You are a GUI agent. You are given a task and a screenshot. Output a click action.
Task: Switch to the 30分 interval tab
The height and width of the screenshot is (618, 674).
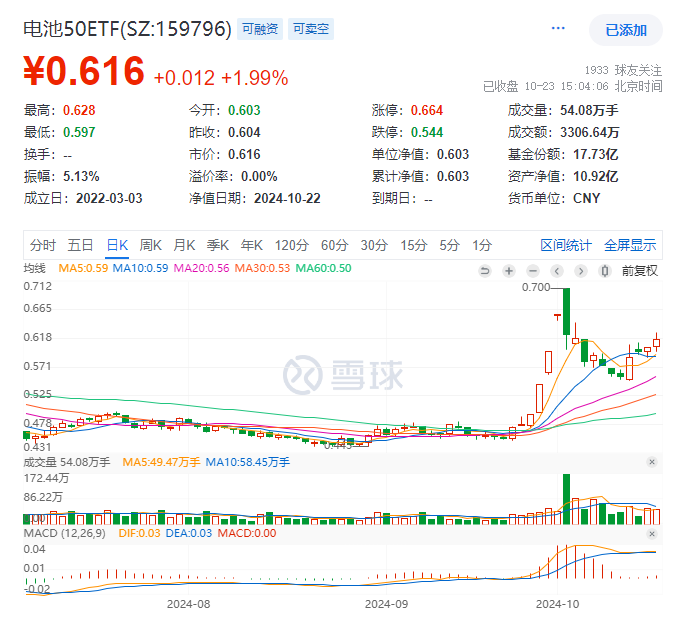tap(374, 245)
